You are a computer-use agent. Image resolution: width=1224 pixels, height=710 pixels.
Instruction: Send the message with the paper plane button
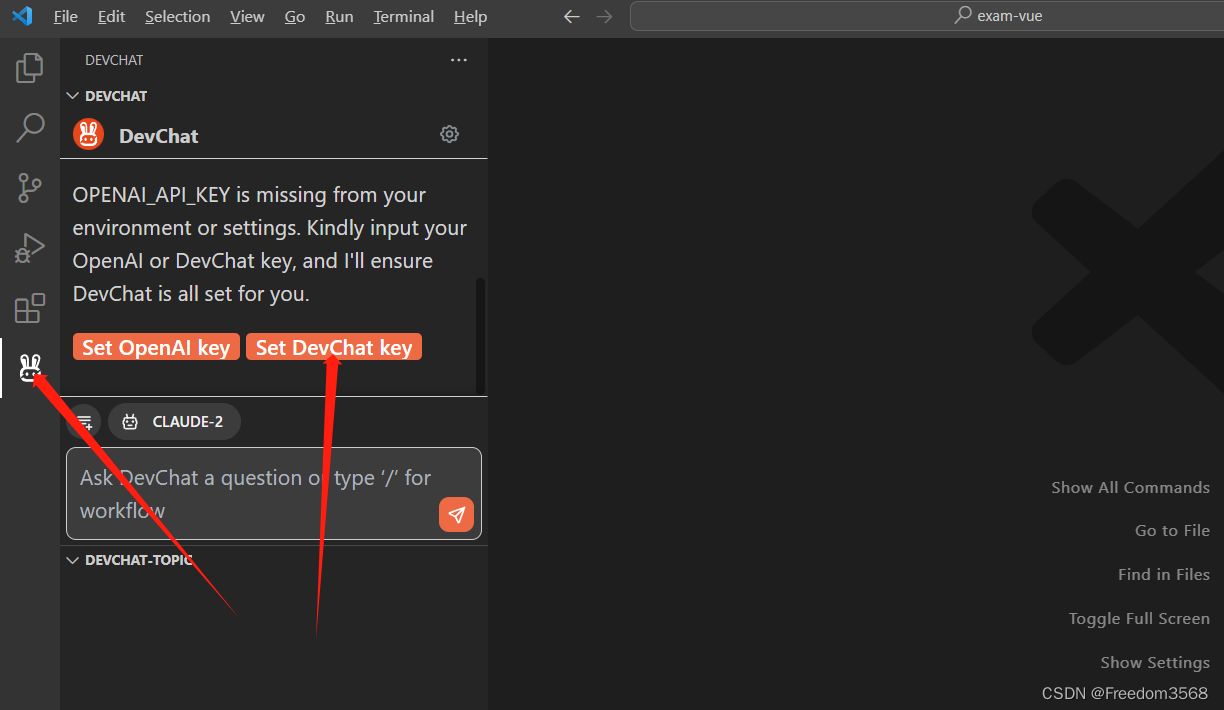coord(456,515)
